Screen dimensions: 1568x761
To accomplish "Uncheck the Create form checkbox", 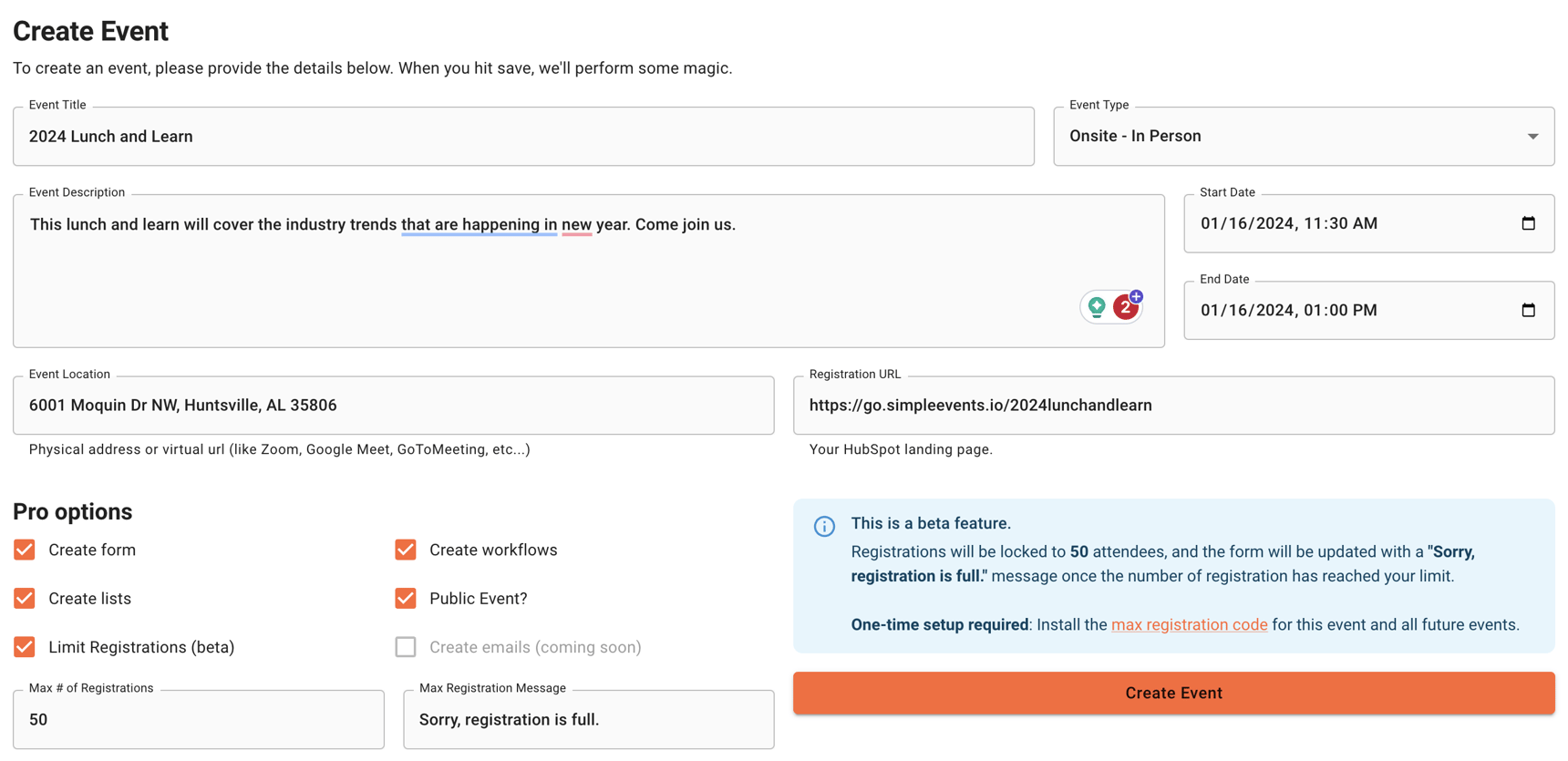I will tap(25, 550).
